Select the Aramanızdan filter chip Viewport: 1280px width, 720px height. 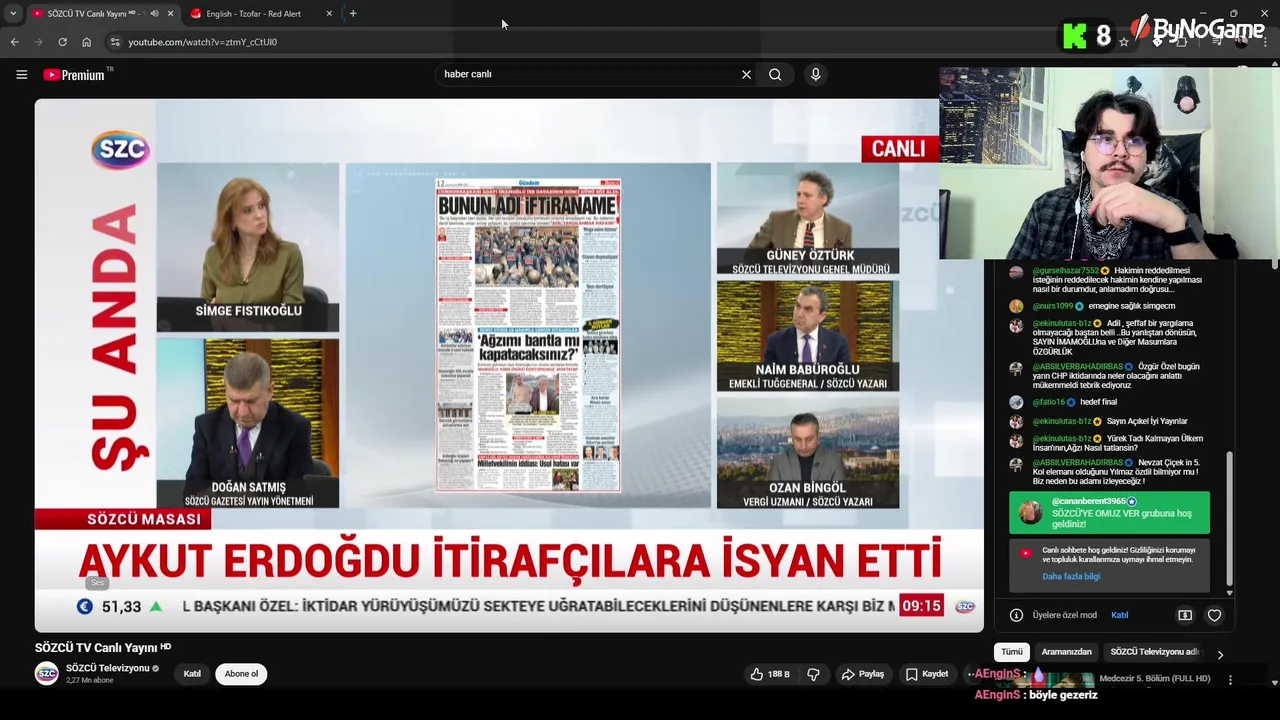[x=1067, y=652]
